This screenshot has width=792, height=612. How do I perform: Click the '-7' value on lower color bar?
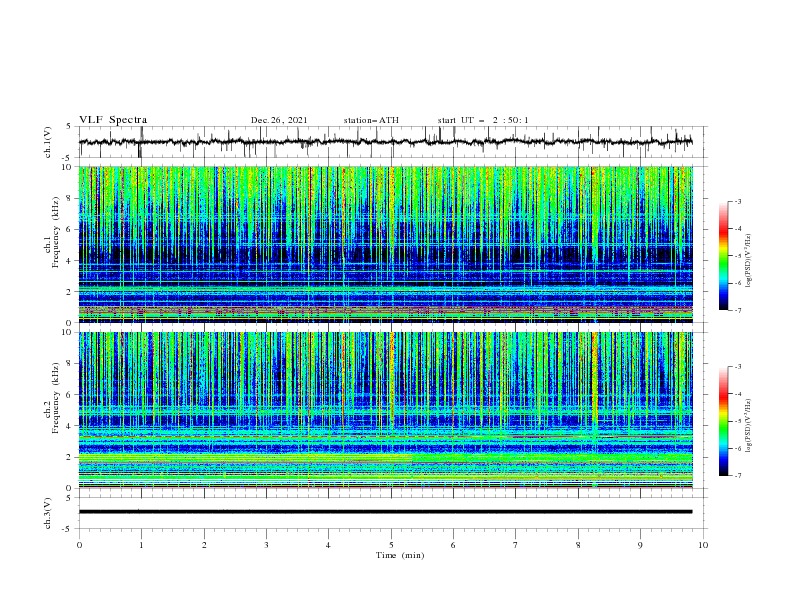pyautogui.click(x=737, y=475)
